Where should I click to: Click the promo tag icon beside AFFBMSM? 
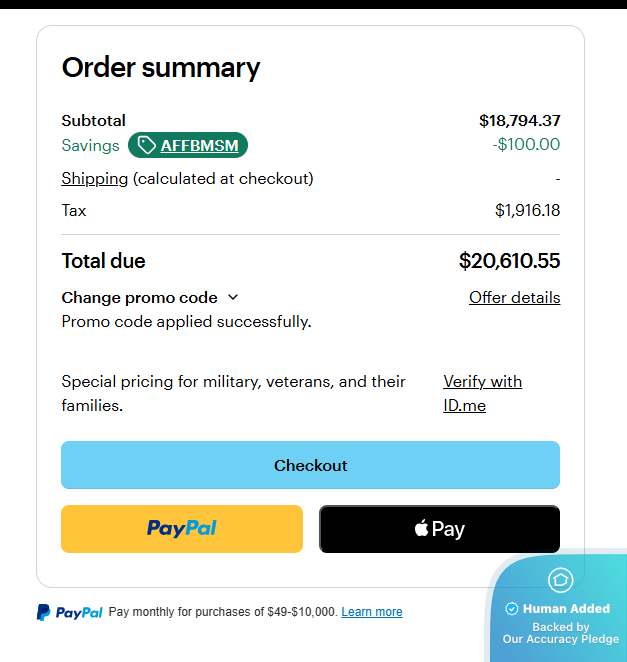146,145
